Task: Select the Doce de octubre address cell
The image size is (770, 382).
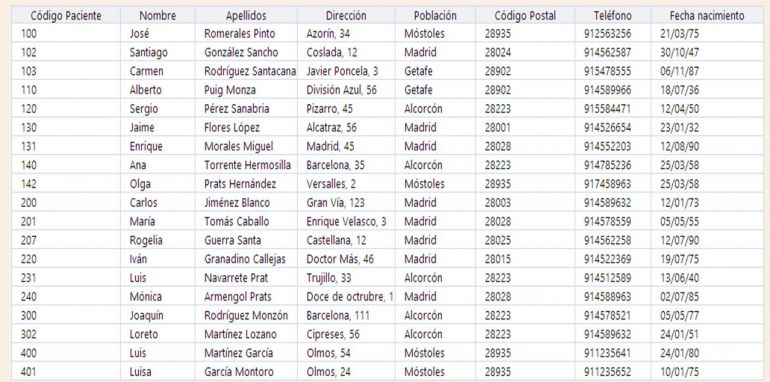Action: coord(346,297)
